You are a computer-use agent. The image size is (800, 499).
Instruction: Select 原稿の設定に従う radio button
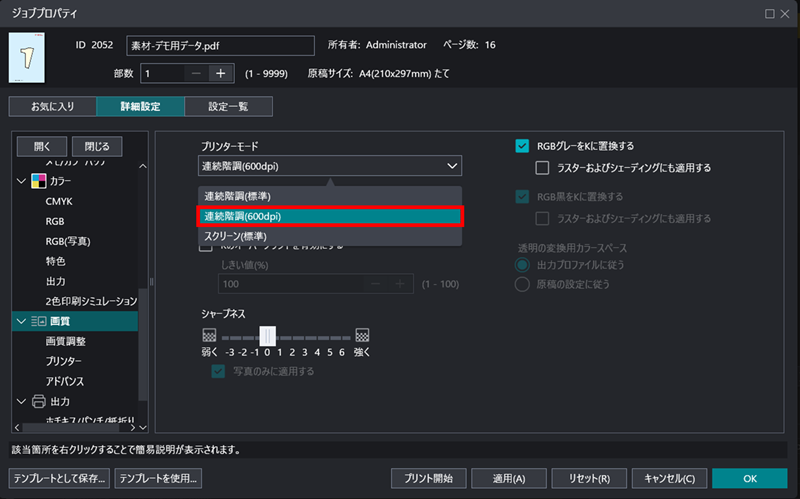point(522,284)
